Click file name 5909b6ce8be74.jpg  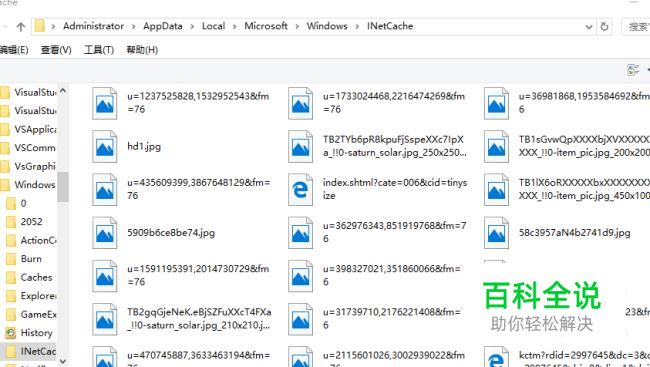click(171, 233)
